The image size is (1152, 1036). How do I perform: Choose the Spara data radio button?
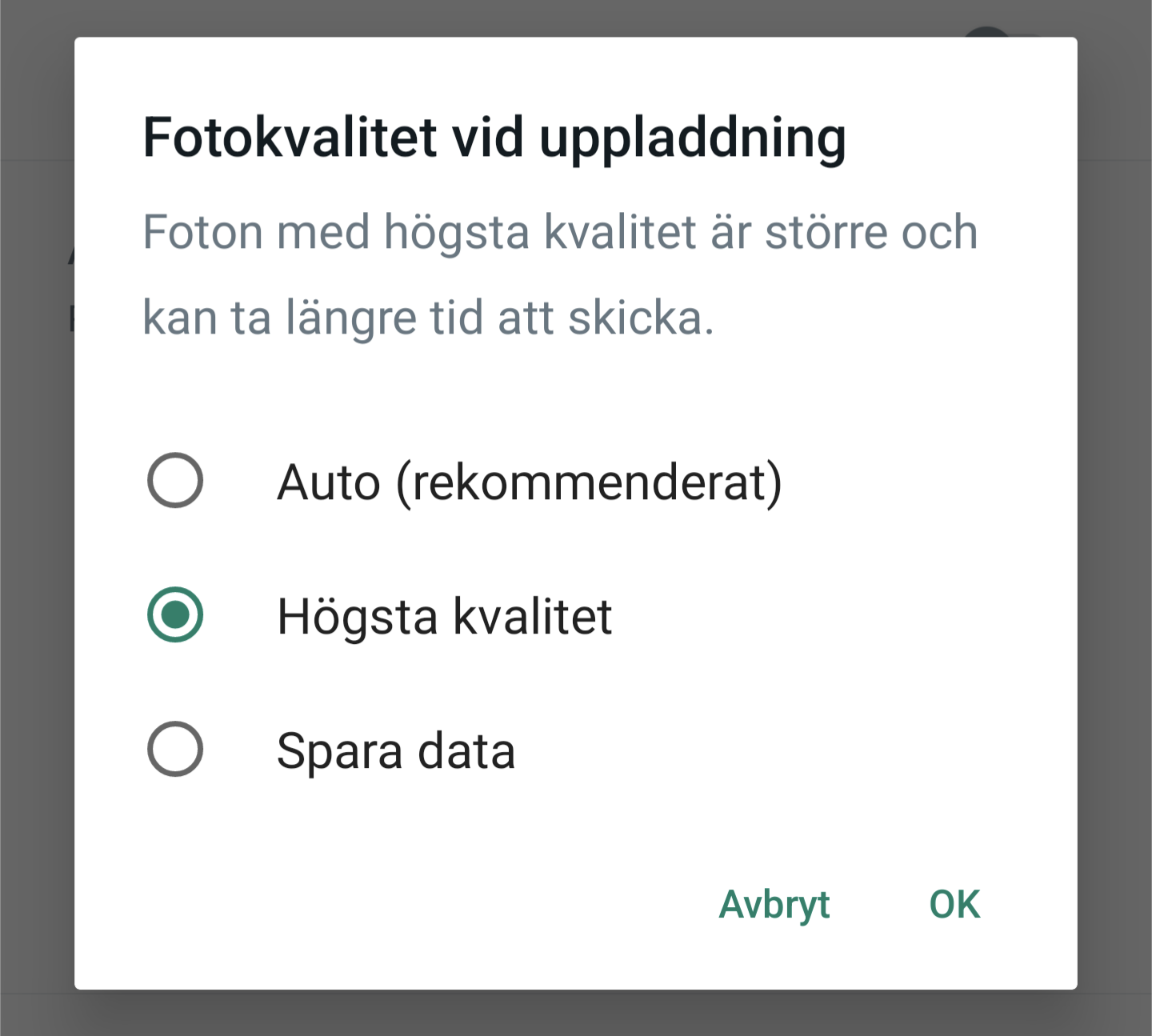pyautogui.click(x=175, y=750)
